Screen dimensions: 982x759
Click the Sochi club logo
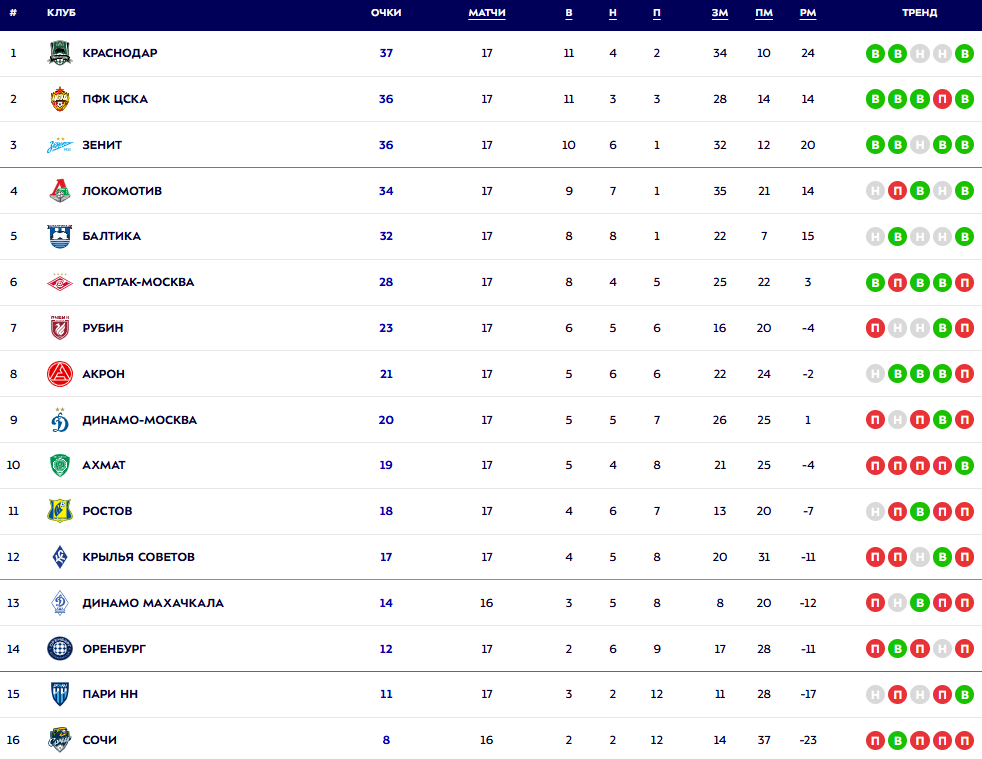click(60, 740)
